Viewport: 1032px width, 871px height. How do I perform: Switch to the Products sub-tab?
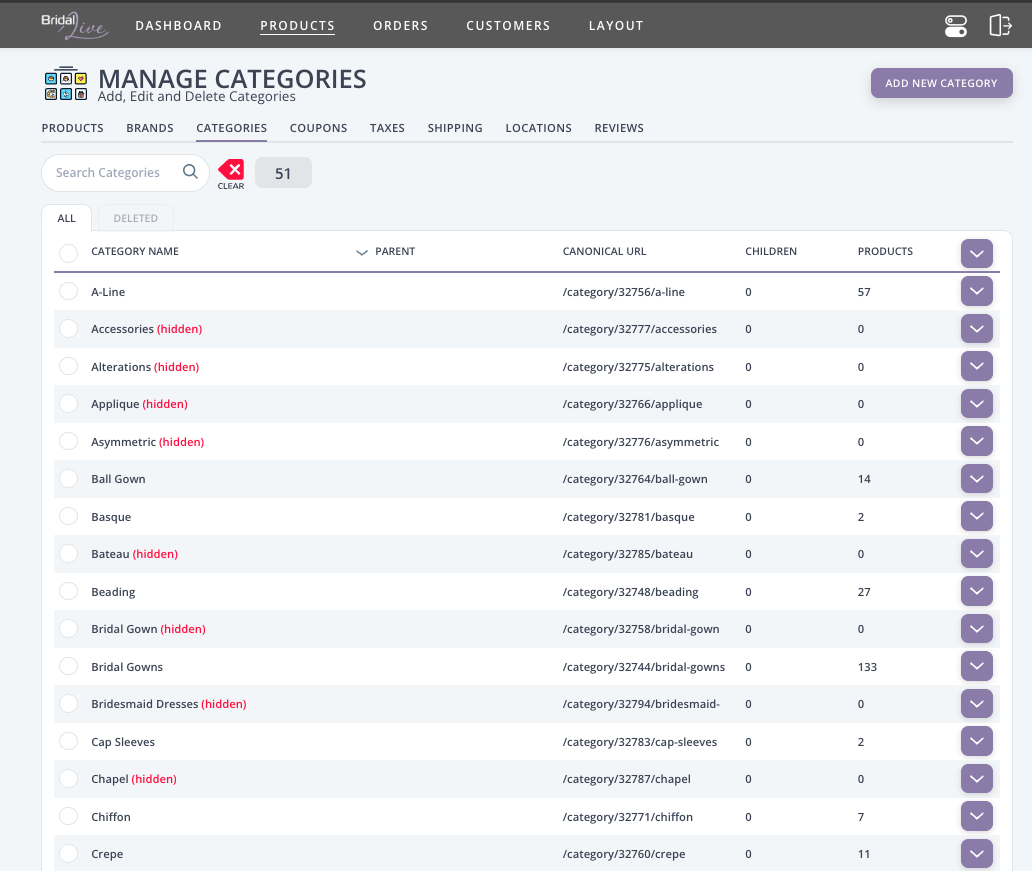pyautogui.click(x=72, y=128)
